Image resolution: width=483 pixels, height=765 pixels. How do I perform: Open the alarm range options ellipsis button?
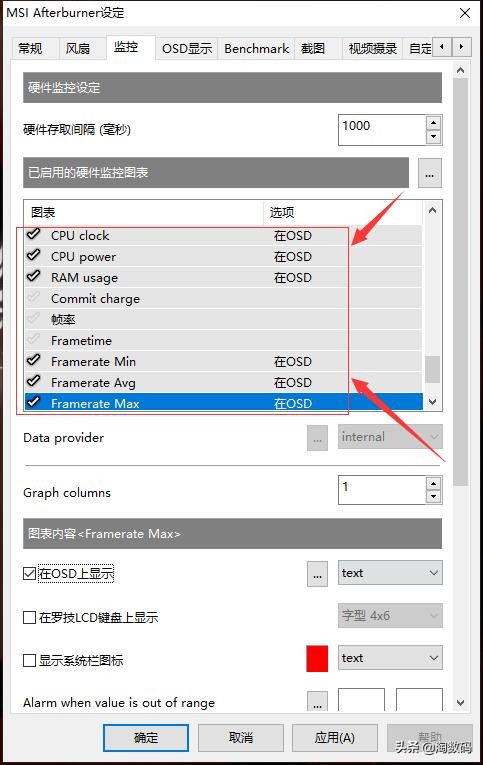click(318, 702)
